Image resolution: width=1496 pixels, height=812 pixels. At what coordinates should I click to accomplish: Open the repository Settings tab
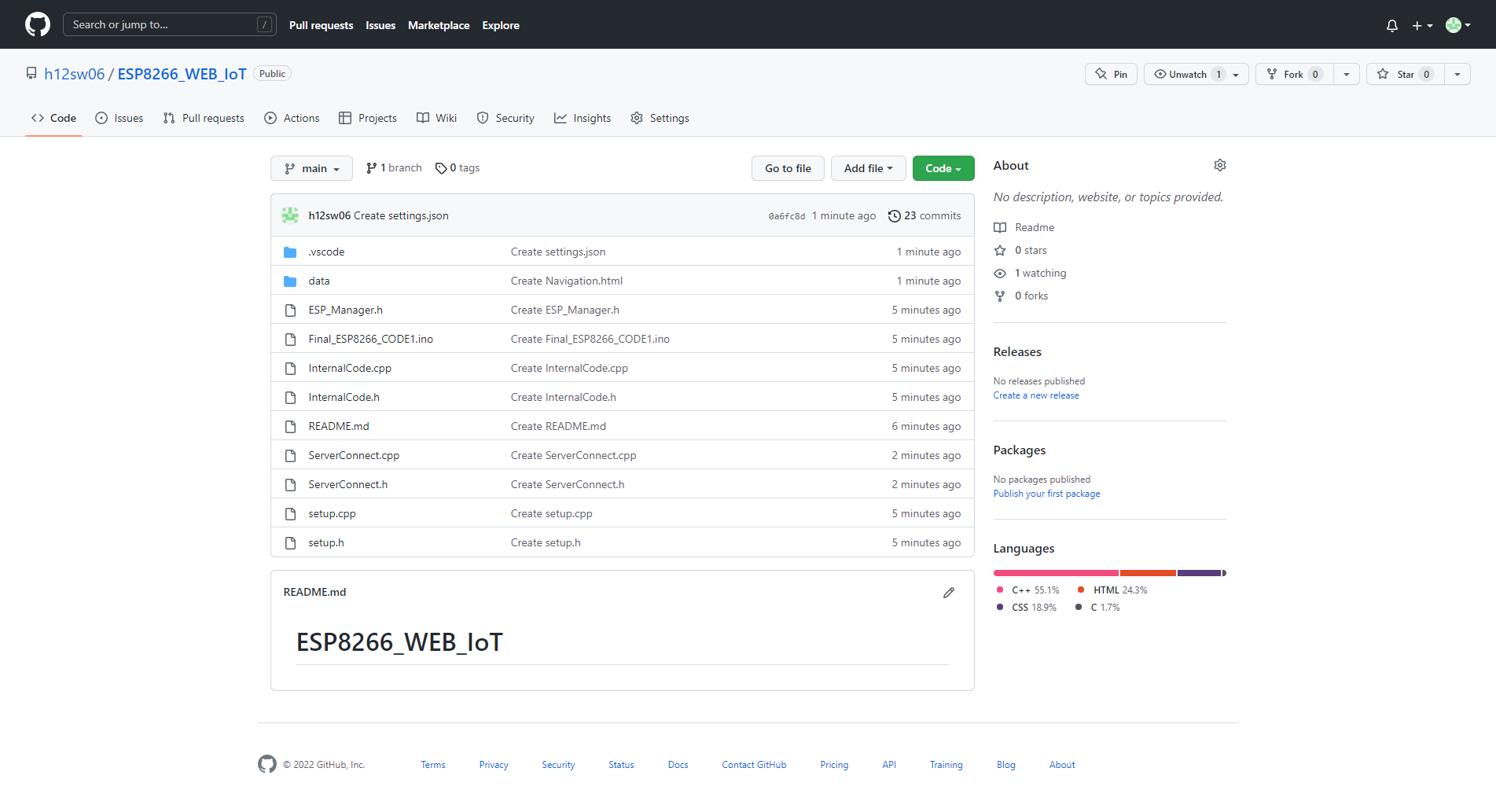[660, 118]
